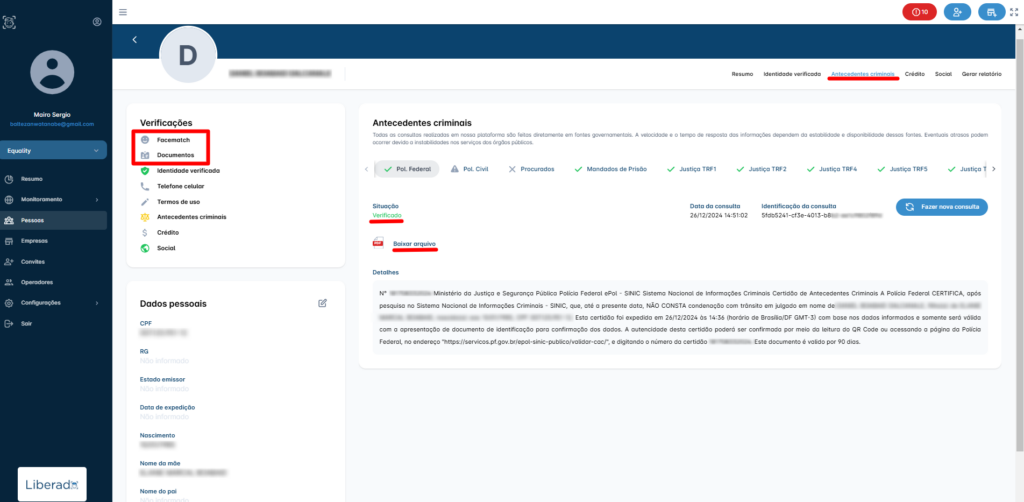Click the green globe Social icon
1024x502 pixels.
145,248
